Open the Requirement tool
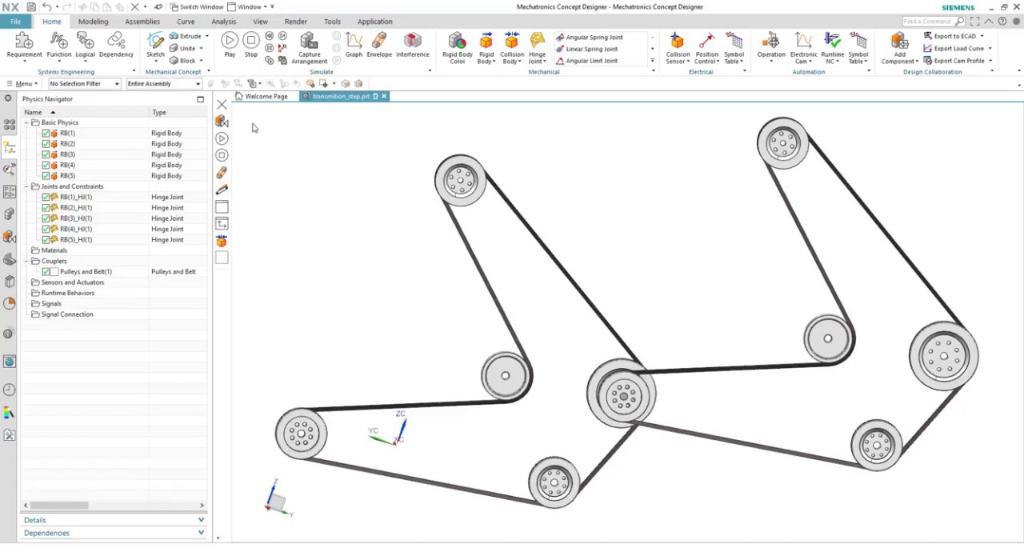The width and height of the screenshot is (1024, 552). 24,46
